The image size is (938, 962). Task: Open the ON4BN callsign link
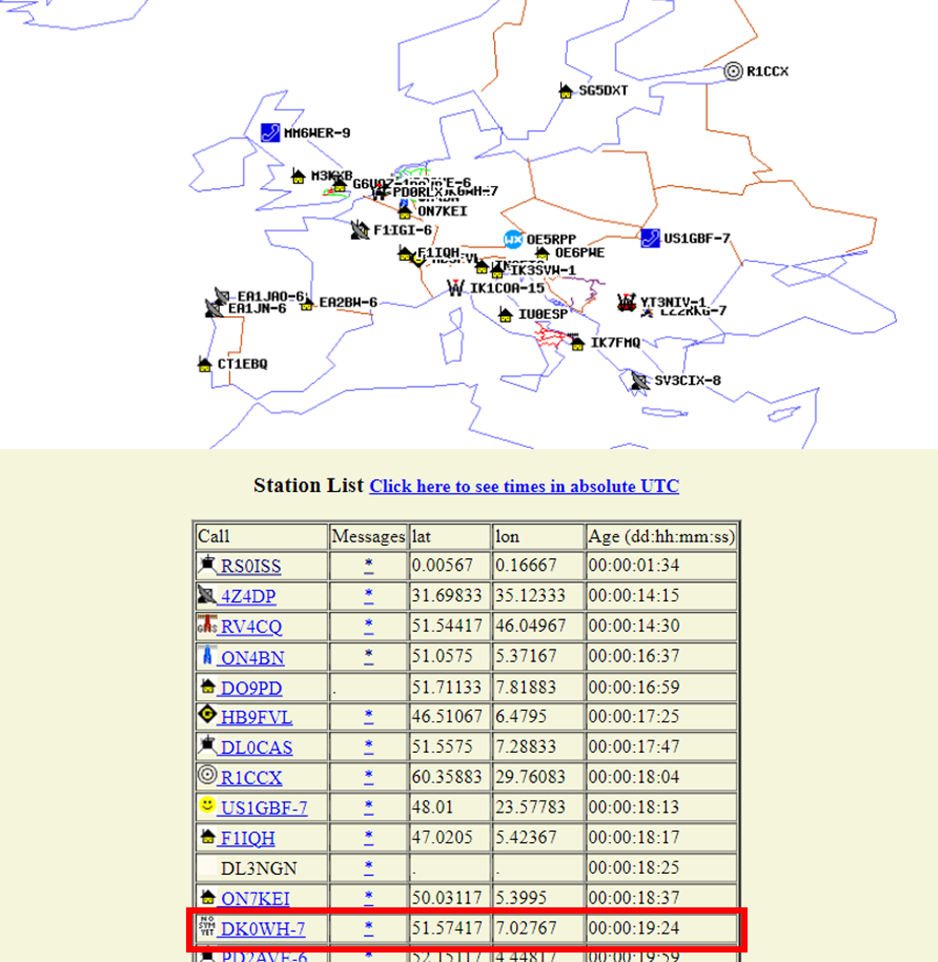click(253, 658)
